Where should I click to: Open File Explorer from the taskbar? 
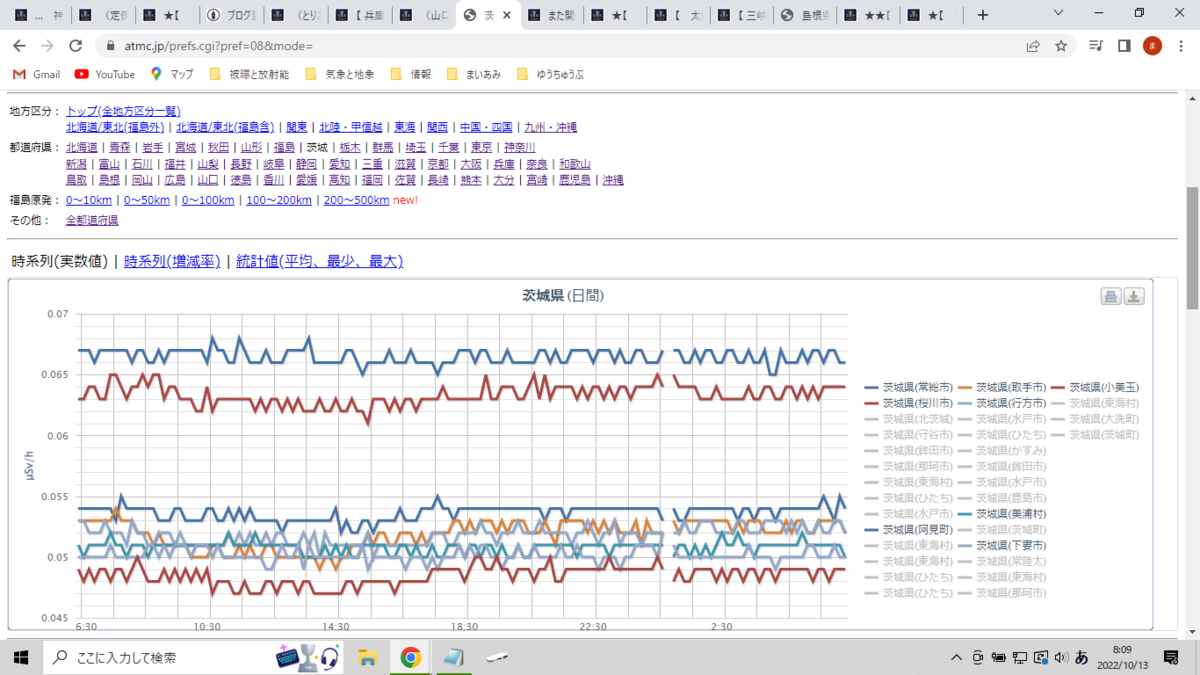367,657
